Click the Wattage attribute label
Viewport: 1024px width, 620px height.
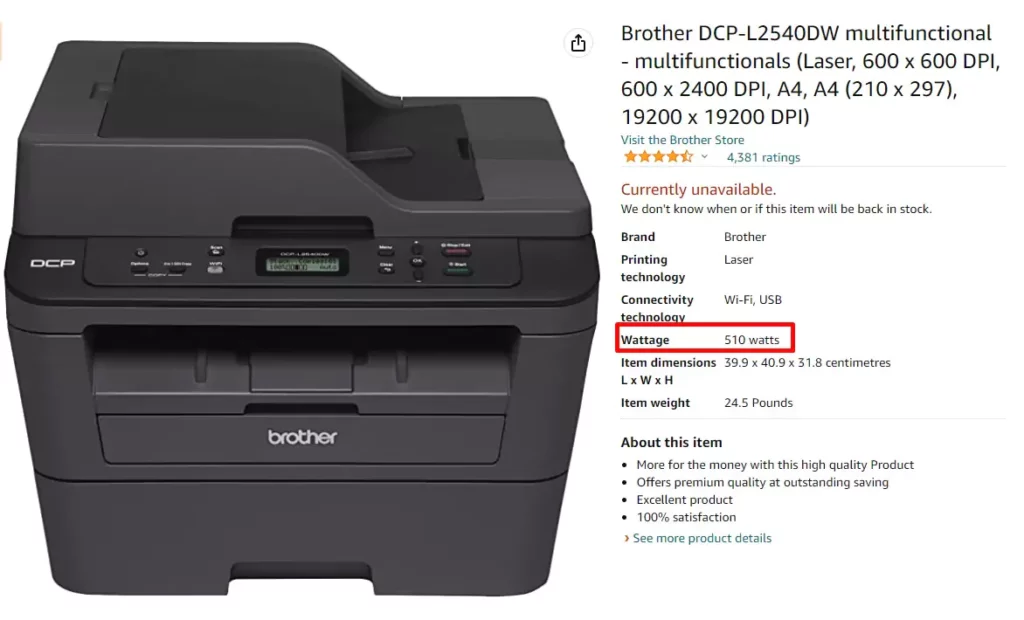645,340
